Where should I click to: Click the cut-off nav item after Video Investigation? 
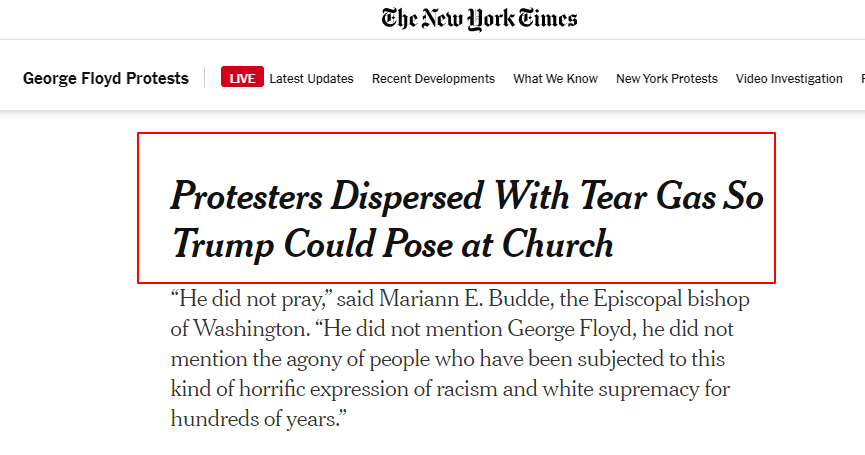click(862, 79)
